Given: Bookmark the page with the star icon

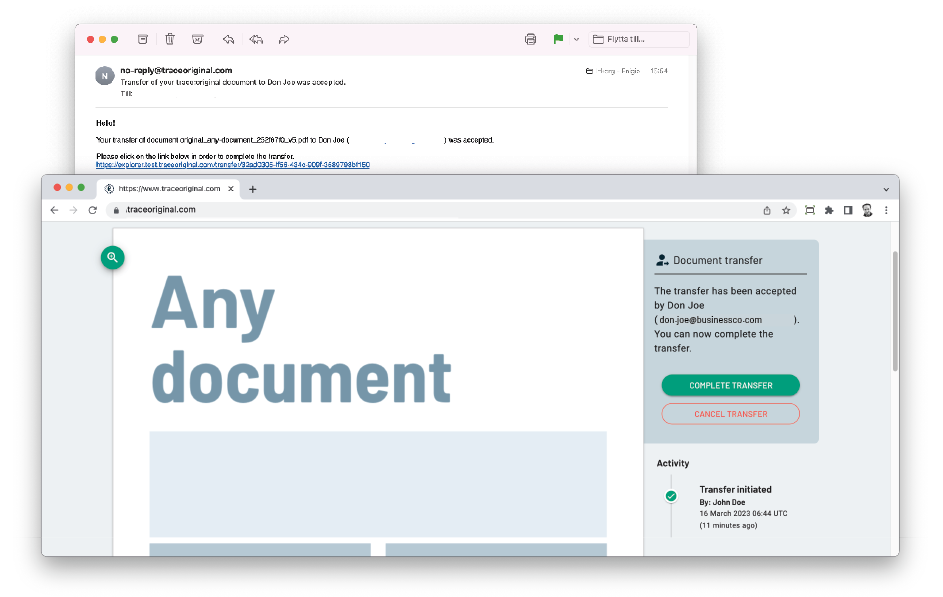Looking at the screenshot, I should (786, 210).
